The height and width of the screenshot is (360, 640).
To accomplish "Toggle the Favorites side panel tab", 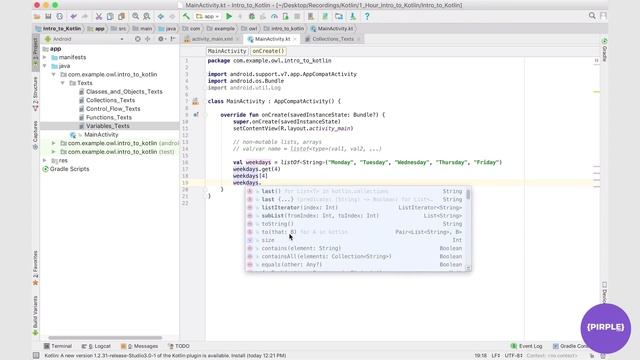I will [36, 268].
